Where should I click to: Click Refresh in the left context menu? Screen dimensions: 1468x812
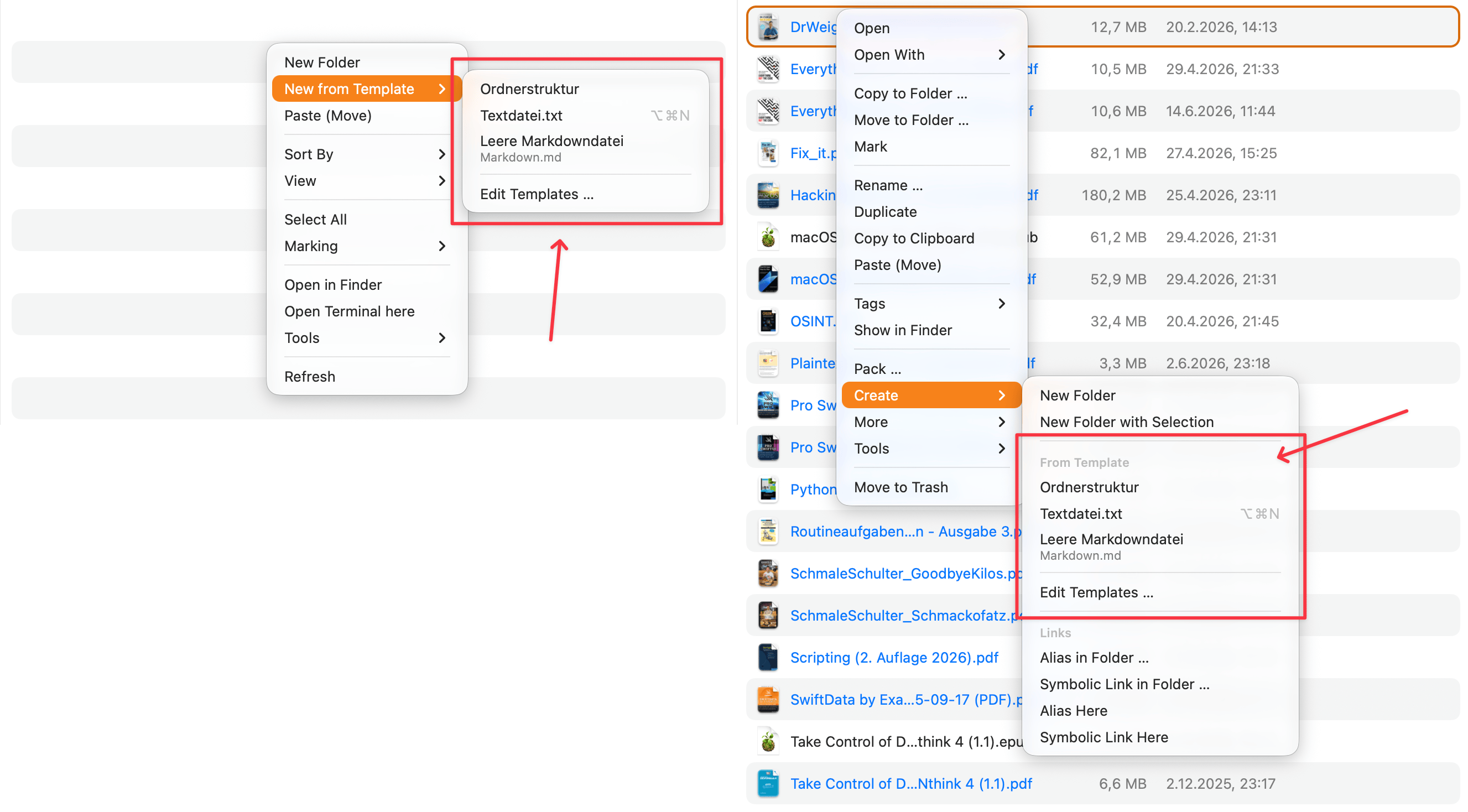tap(366, 377)
